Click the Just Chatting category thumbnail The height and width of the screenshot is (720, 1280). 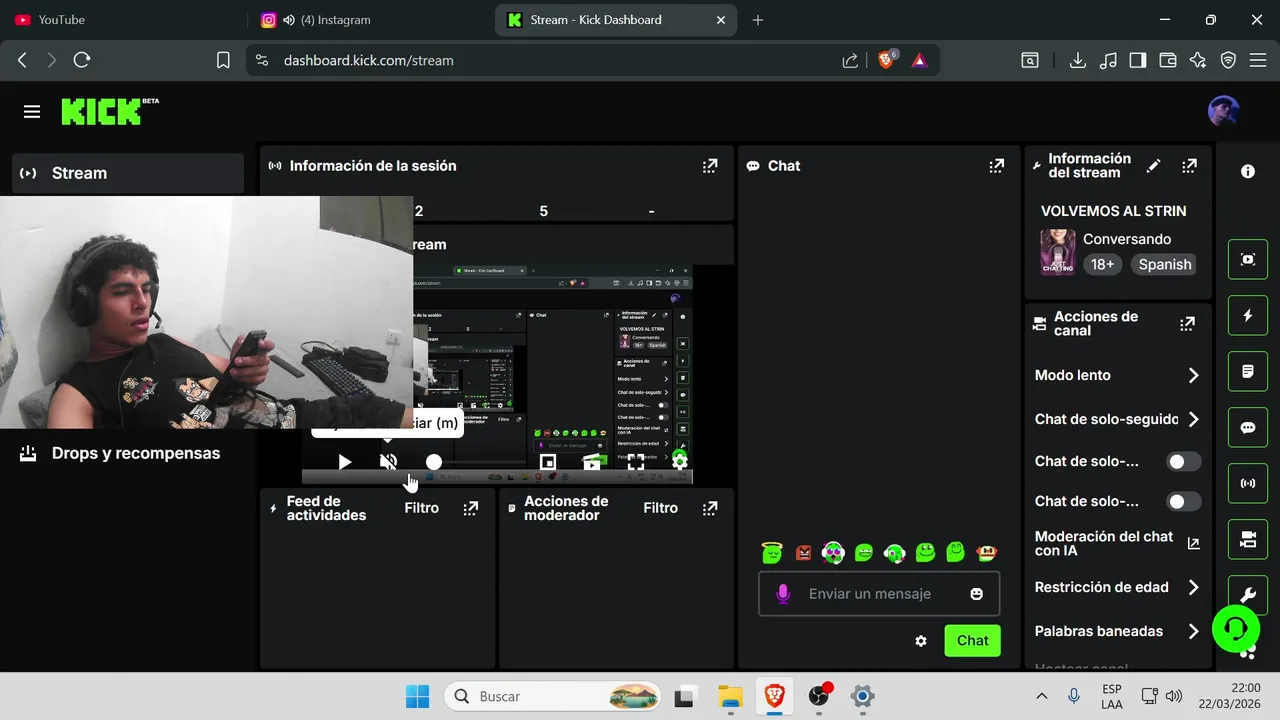coord(1058,252)
